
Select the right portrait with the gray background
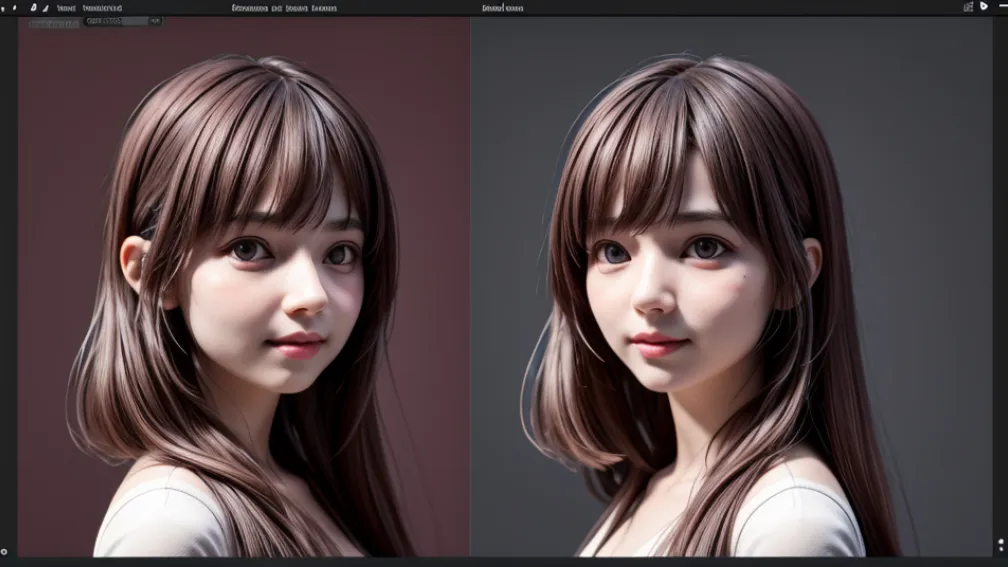(x=700, y=300)
